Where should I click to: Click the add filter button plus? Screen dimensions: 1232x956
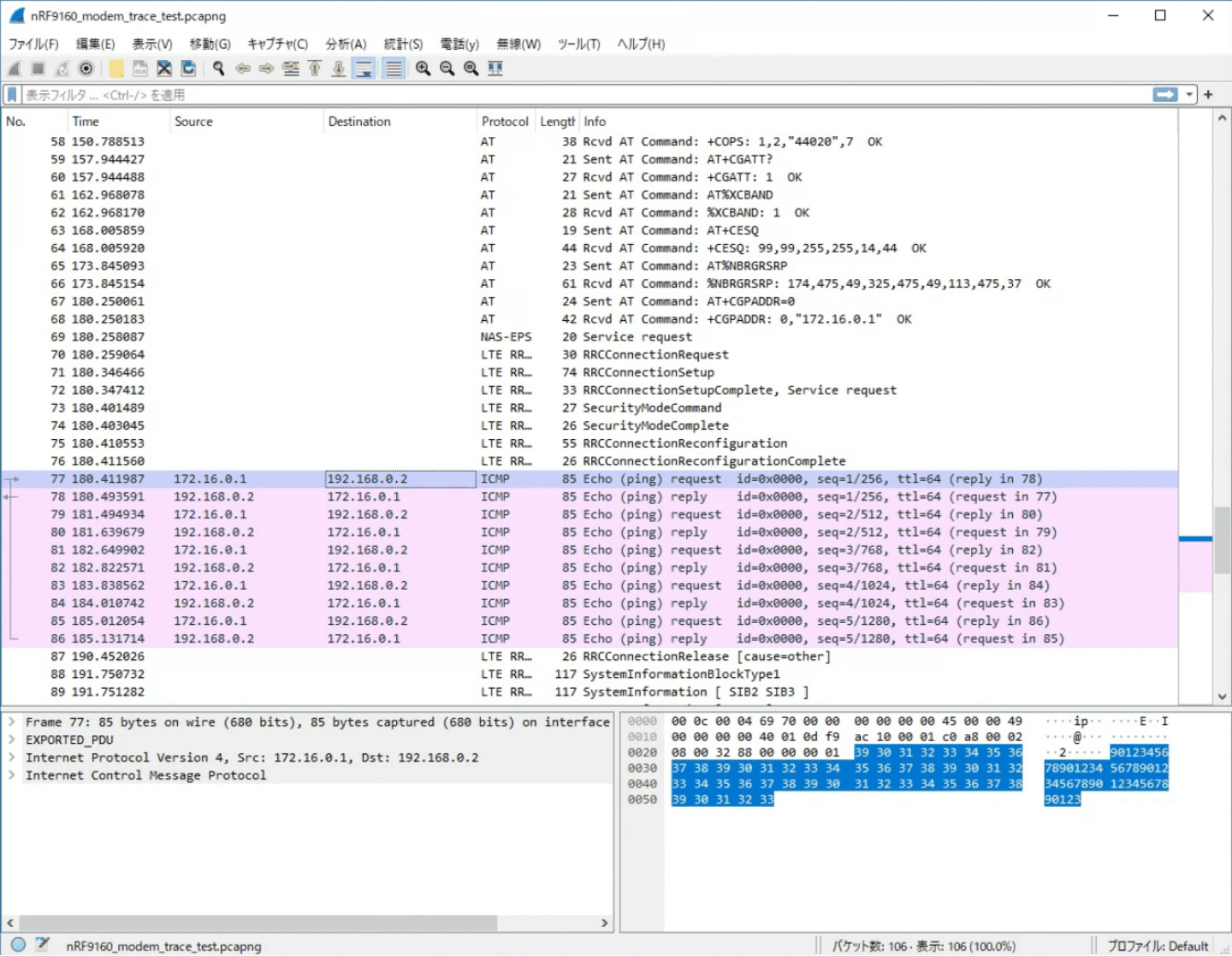point(1208,94)
